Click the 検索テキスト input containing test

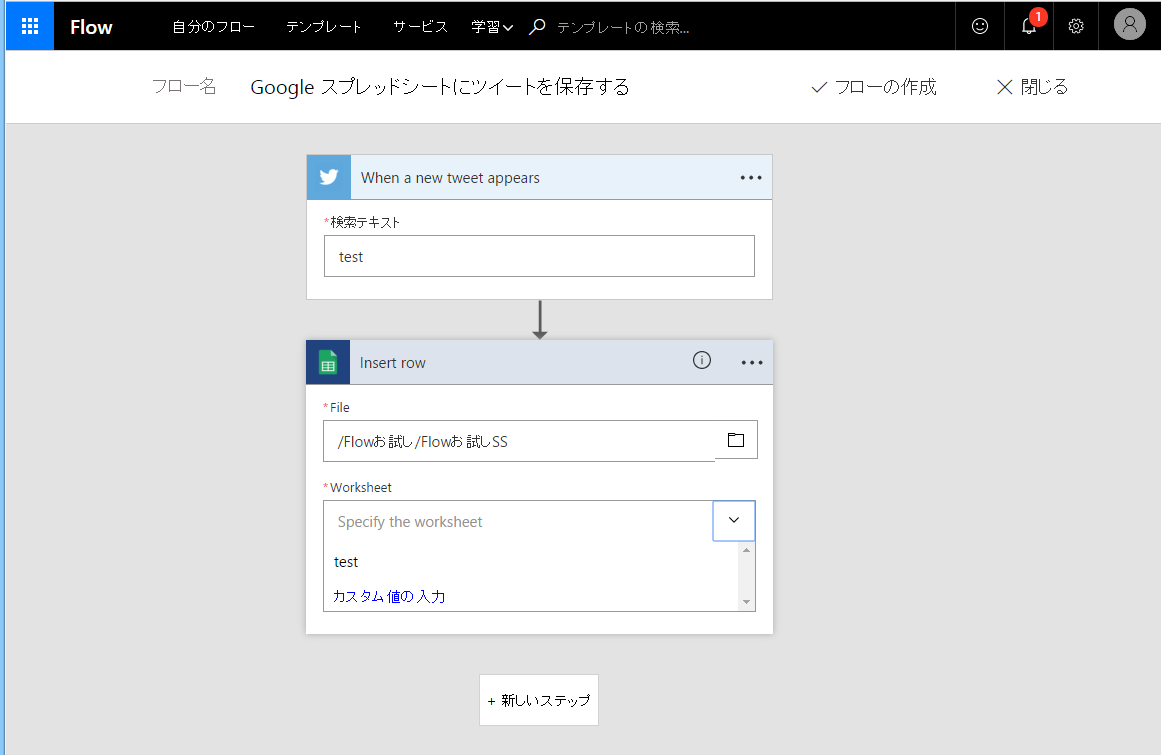(x=539, y=256)
